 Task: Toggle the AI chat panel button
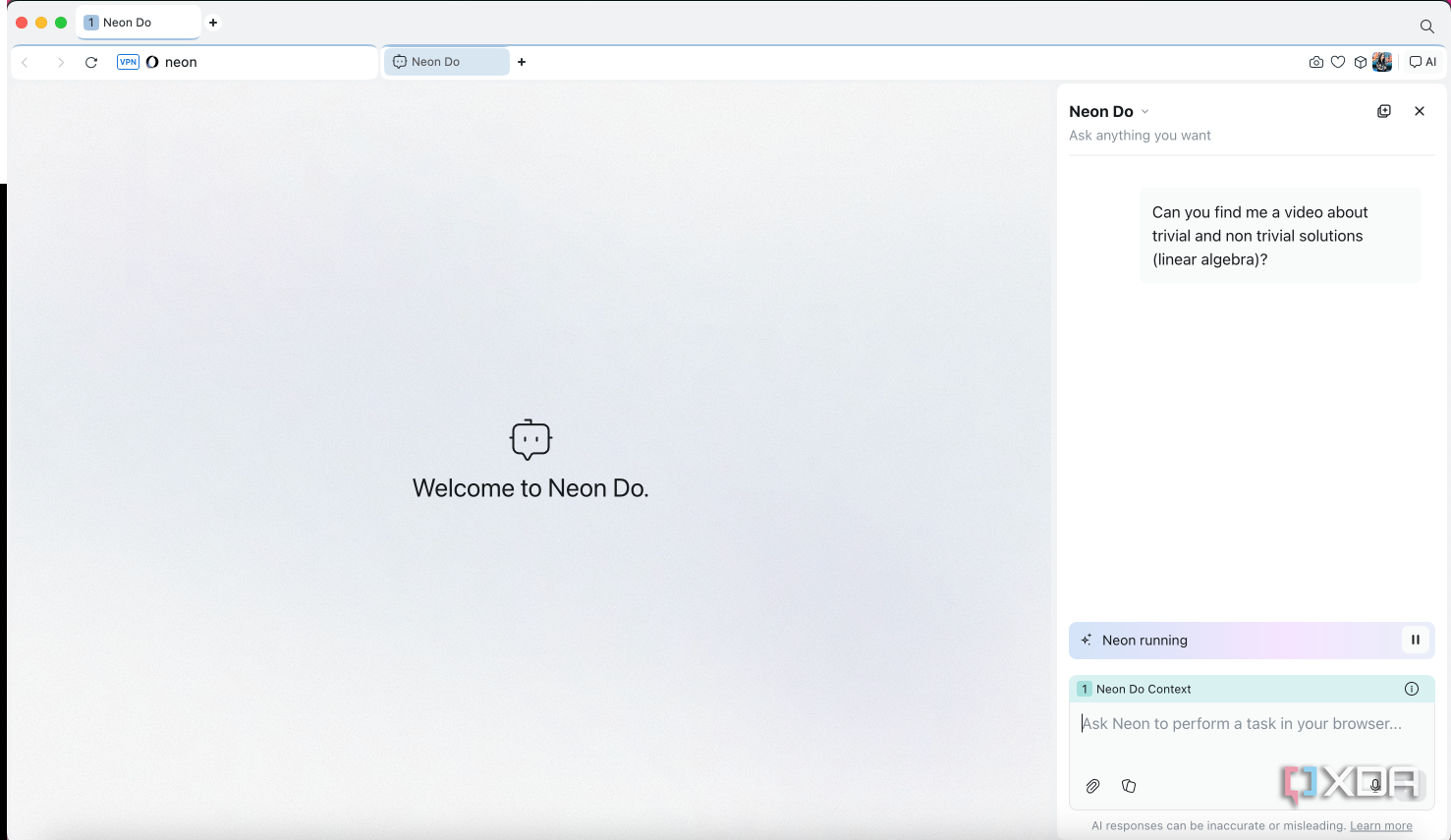coord(1423,62)
